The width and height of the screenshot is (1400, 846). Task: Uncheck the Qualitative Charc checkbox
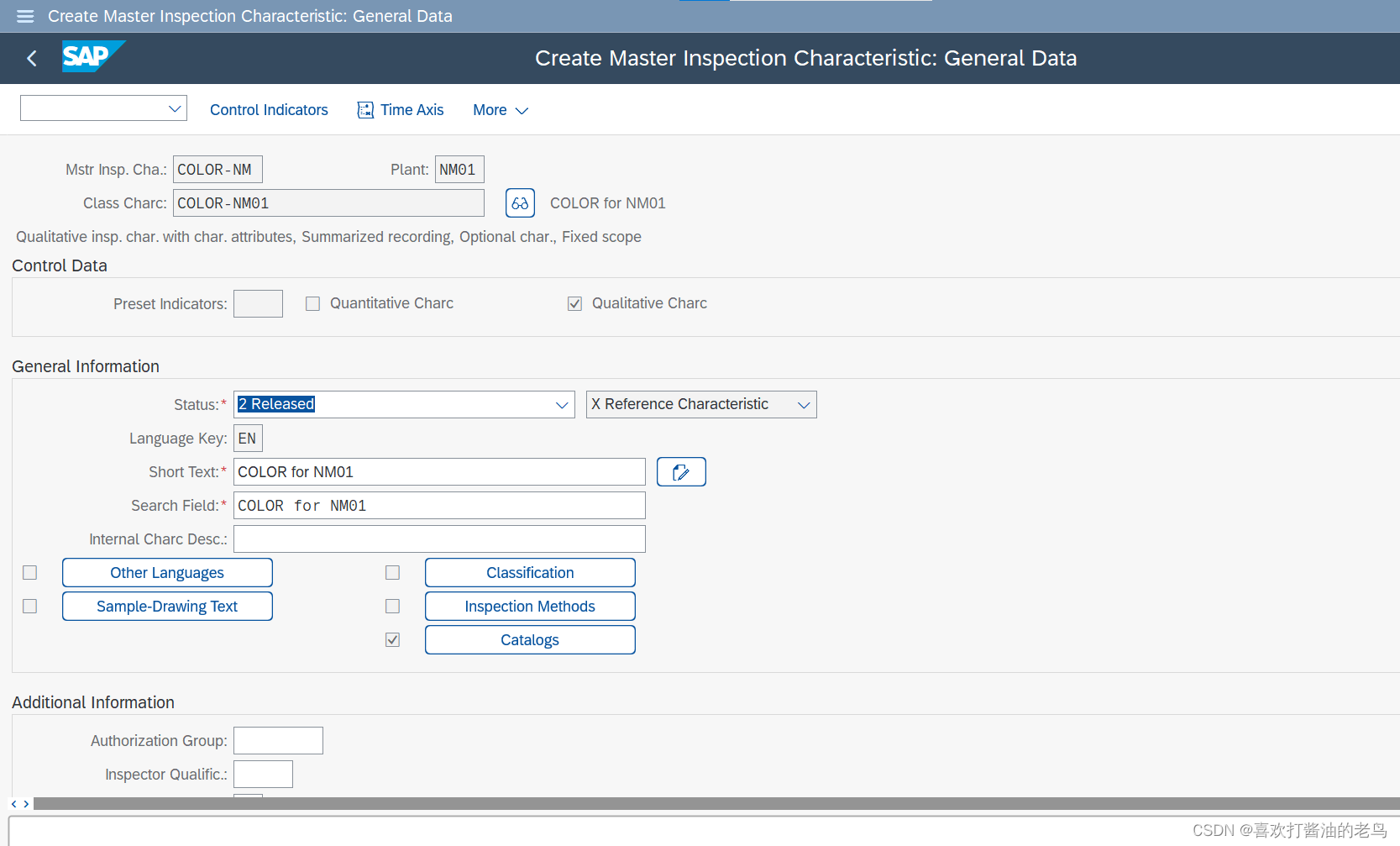tap(574, 303)
